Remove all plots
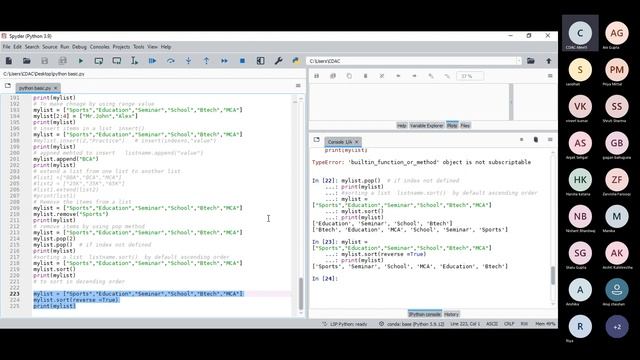This screenshot has height=360, width=640. point(382,76)
